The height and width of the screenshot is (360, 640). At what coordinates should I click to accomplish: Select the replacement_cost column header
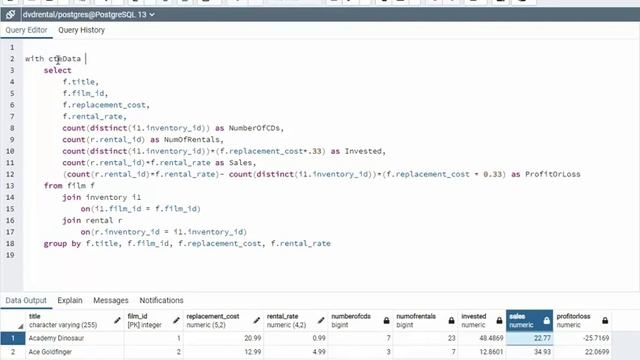click(x=223, y=321)
